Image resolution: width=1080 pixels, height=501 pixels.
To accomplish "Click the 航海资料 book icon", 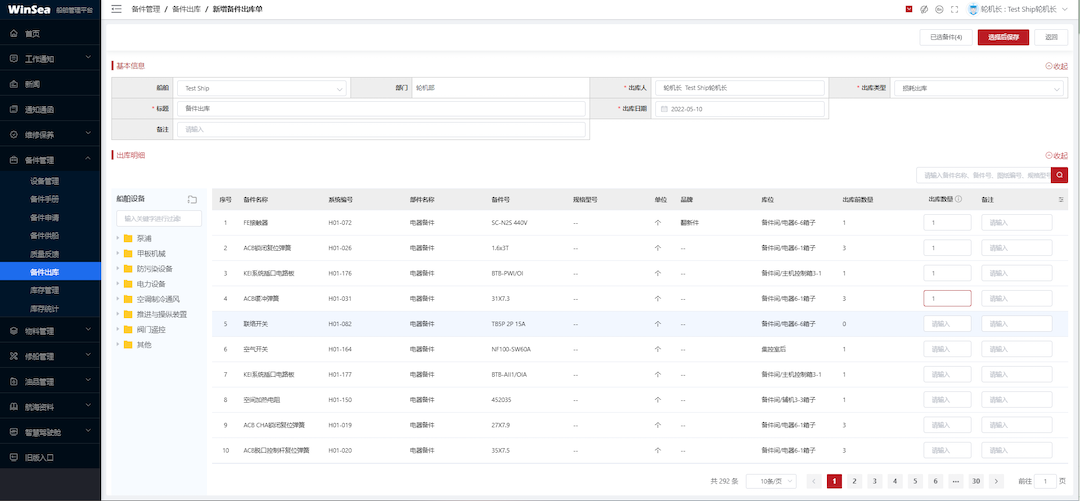I will tap(14, 407).
